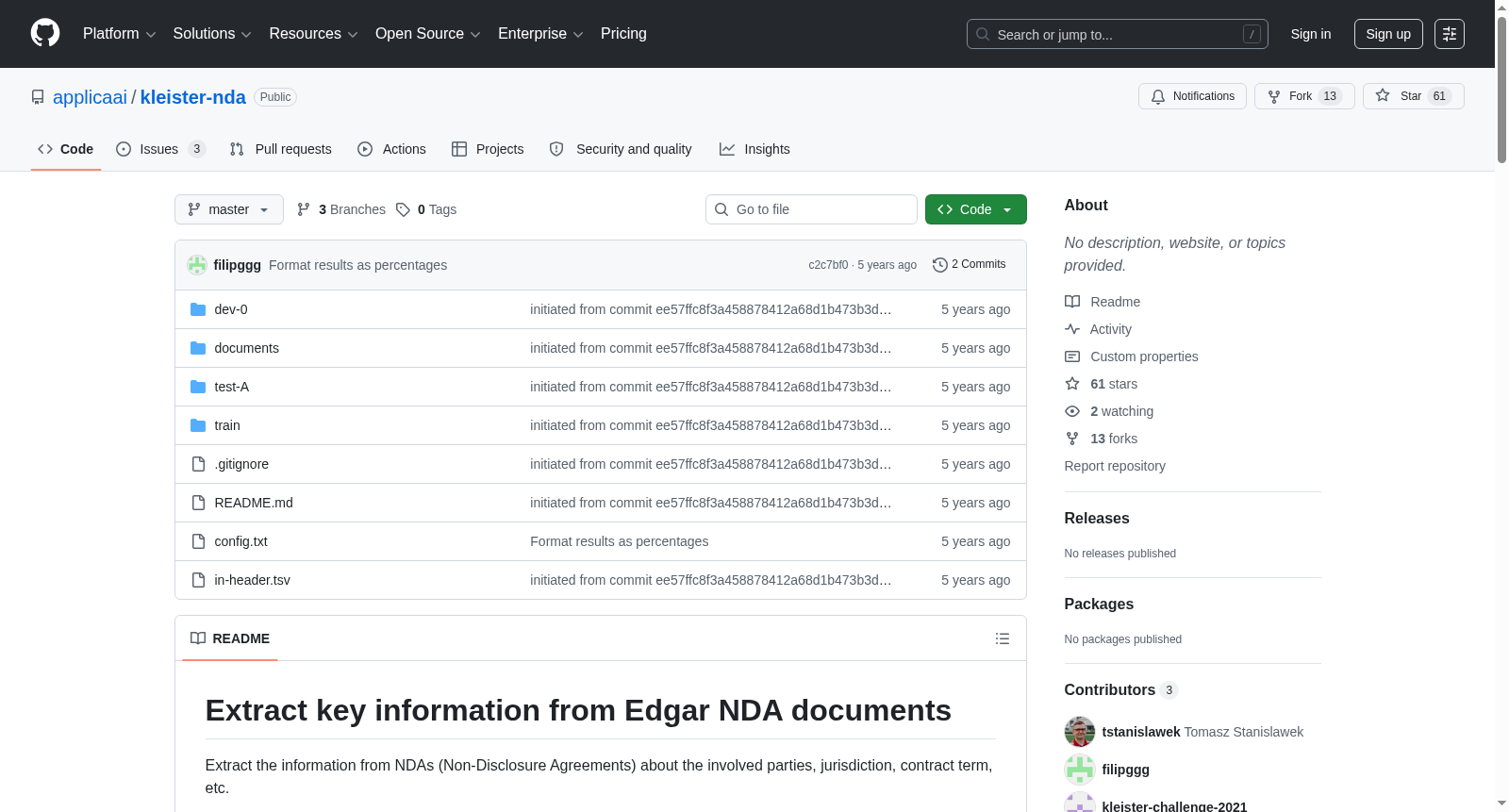Click the documents folder icon

(x=198, y=348)
